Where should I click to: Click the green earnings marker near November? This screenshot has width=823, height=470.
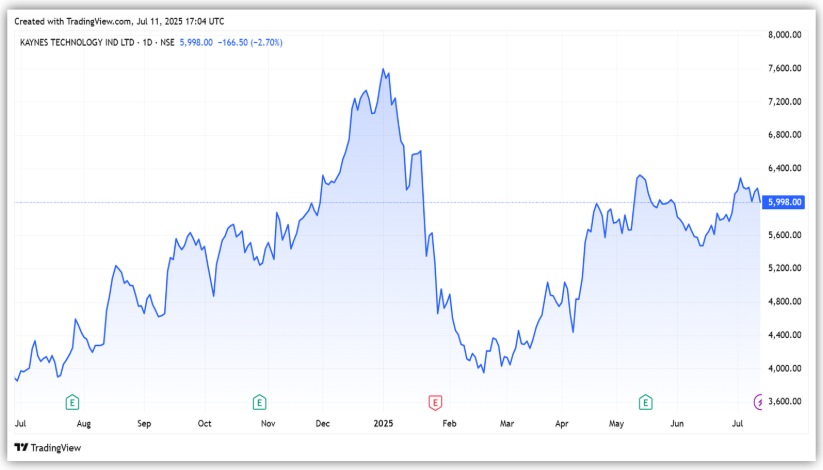click(259, 402)
